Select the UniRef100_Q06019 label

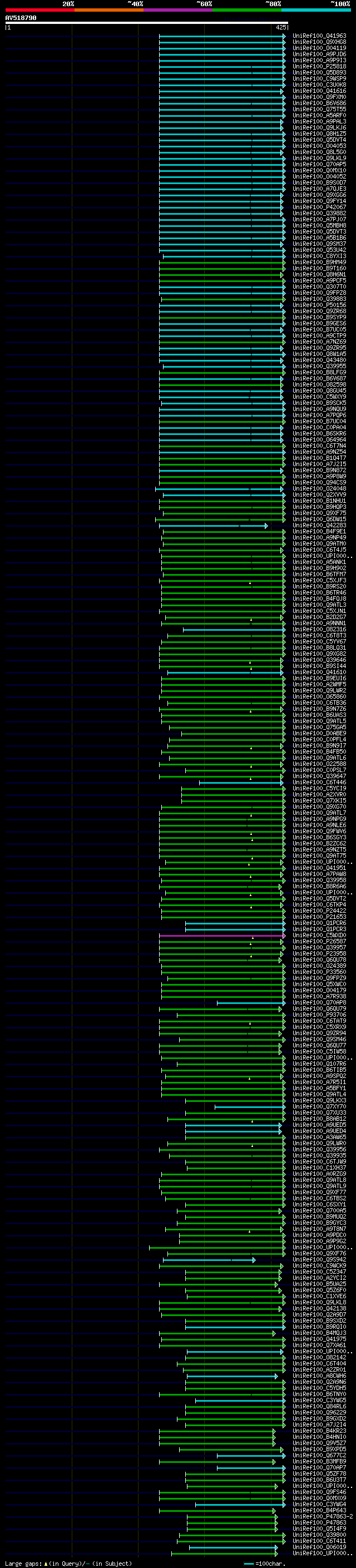319,1547
